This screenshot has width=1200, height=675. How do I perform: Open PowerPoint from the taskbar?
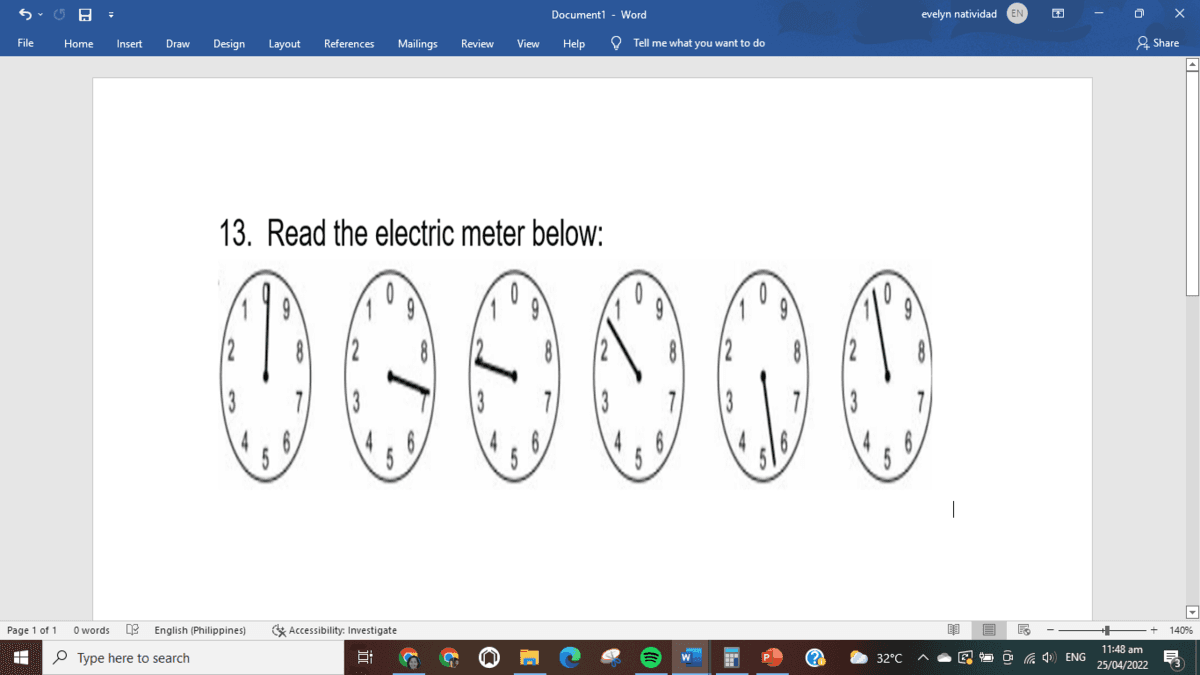point(771,657)
